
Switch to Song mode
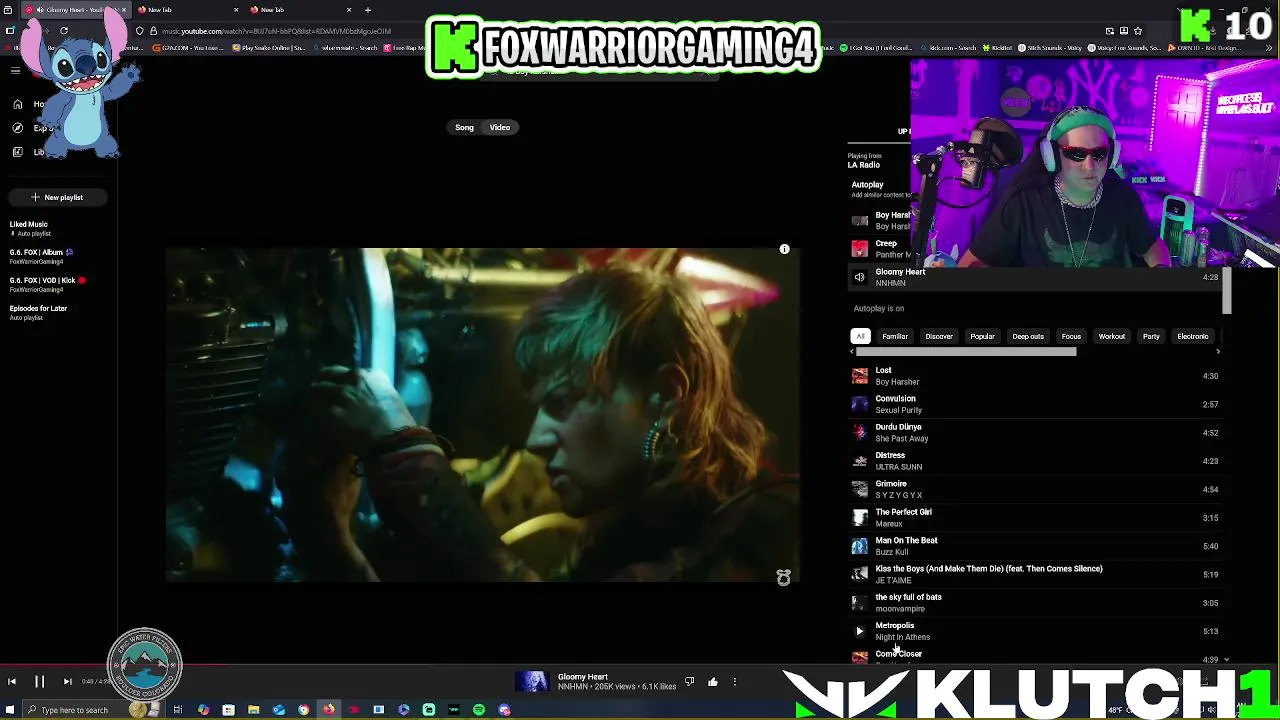click(464, 127)
